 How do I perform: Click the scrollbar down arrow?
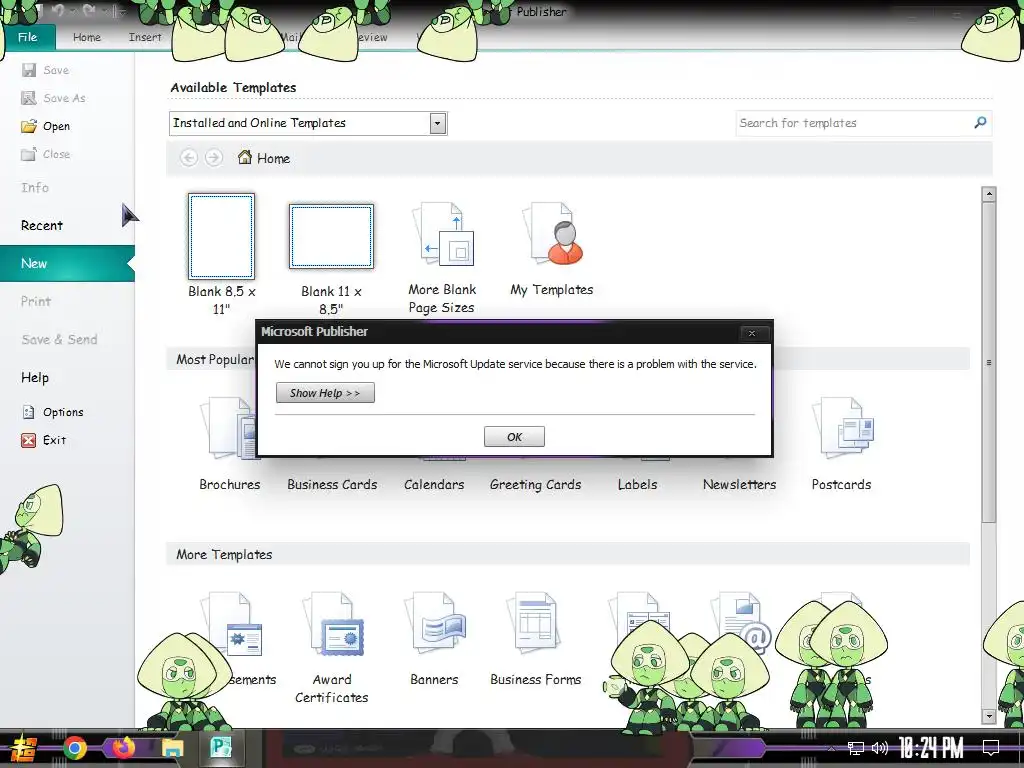click(x=989, y=716)
